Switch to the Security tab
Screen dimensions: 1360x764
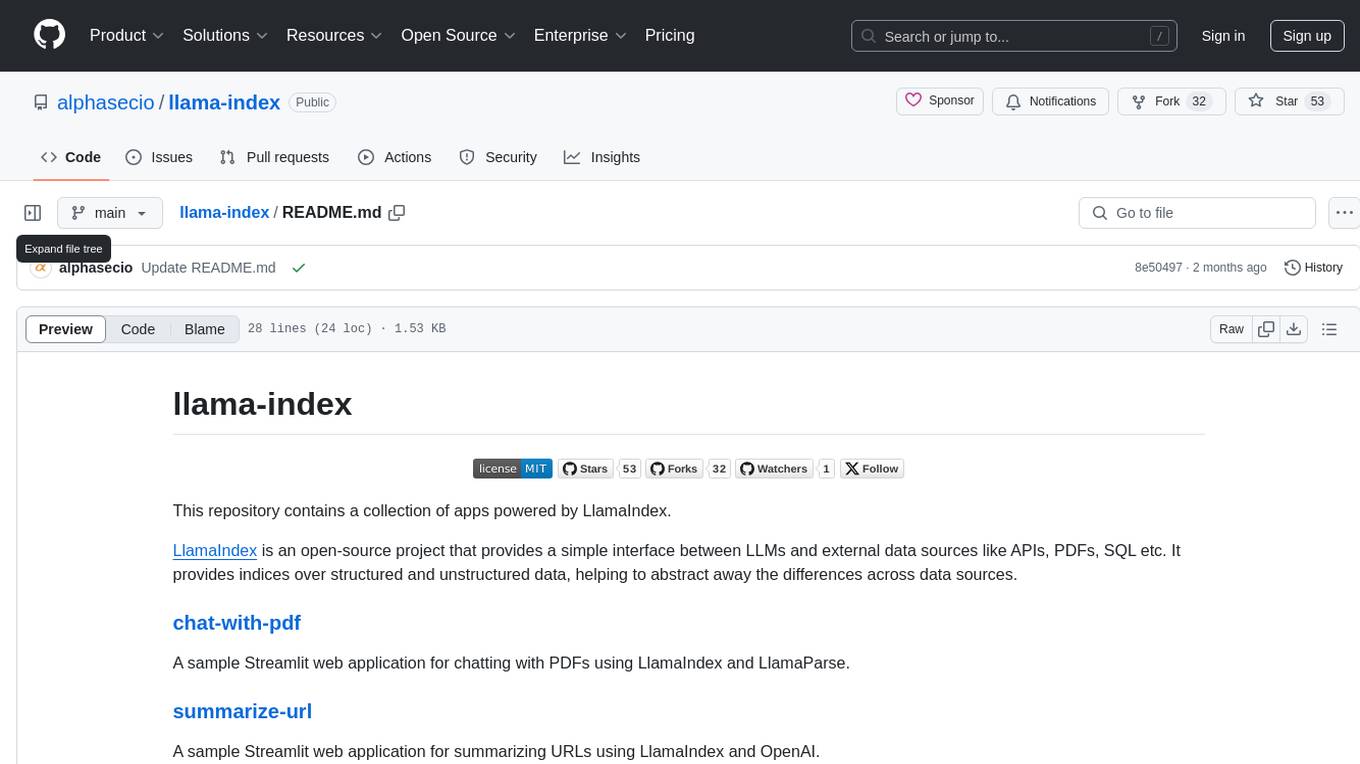click(498, 157)
